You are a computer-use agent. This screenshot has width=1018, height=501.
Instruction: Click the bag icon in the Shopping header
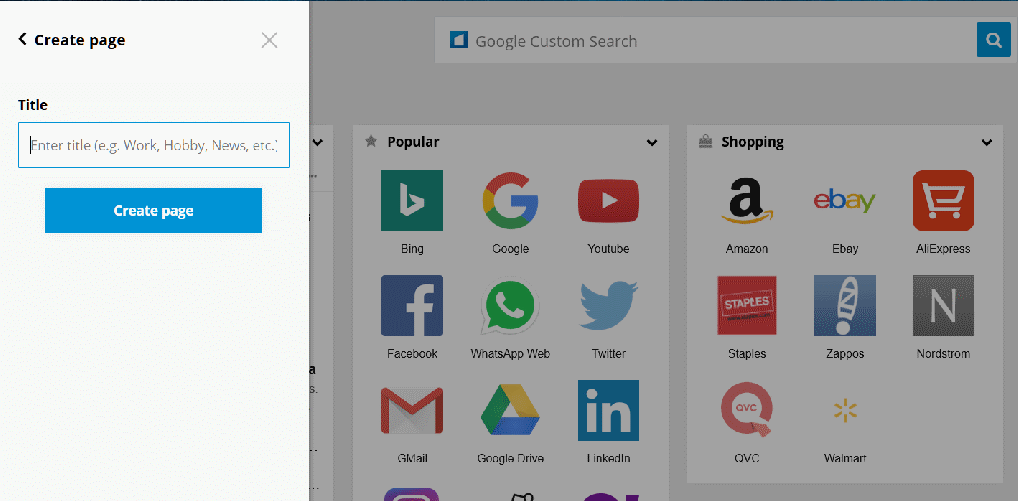704,141
